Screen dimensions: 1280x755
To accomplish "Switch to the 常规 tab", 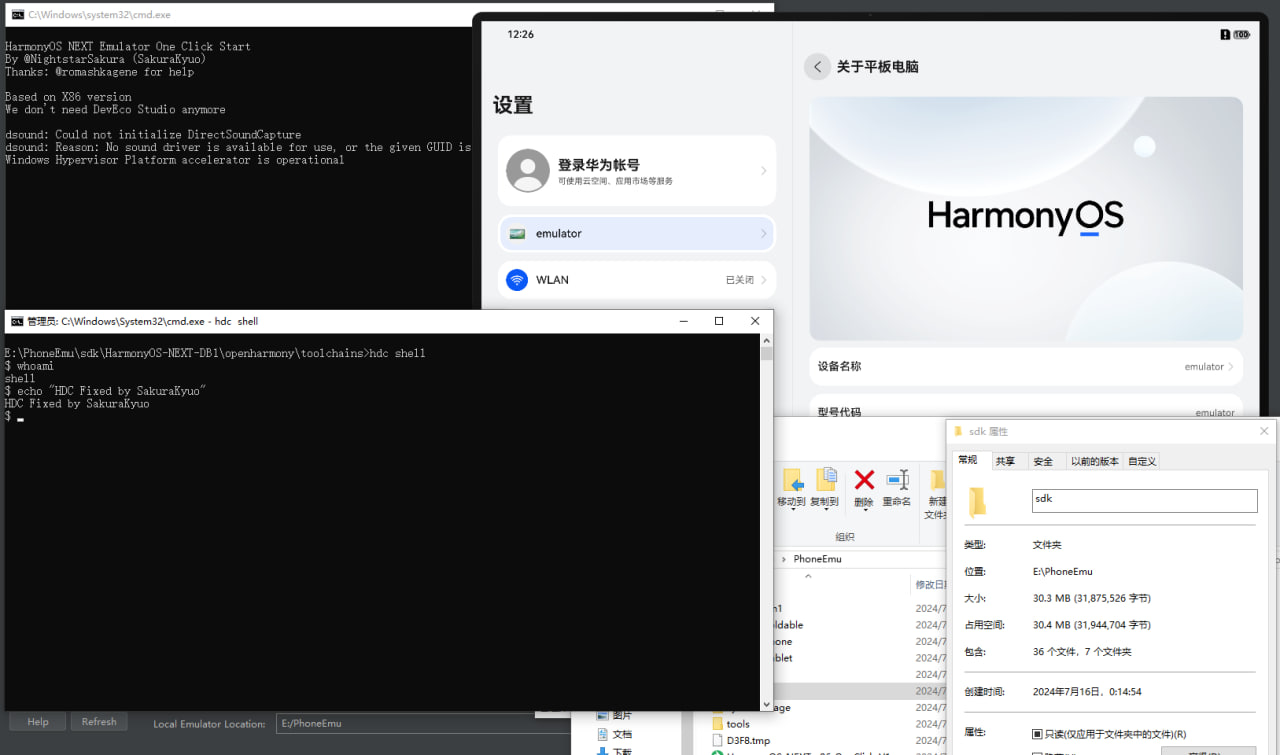I will [967, 460].
